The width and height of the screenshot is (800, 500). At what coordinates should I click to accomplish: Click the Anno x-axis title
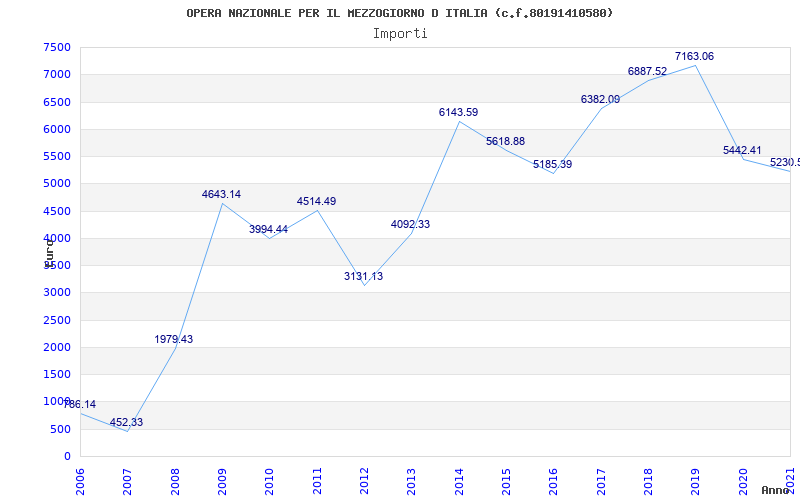776,490
